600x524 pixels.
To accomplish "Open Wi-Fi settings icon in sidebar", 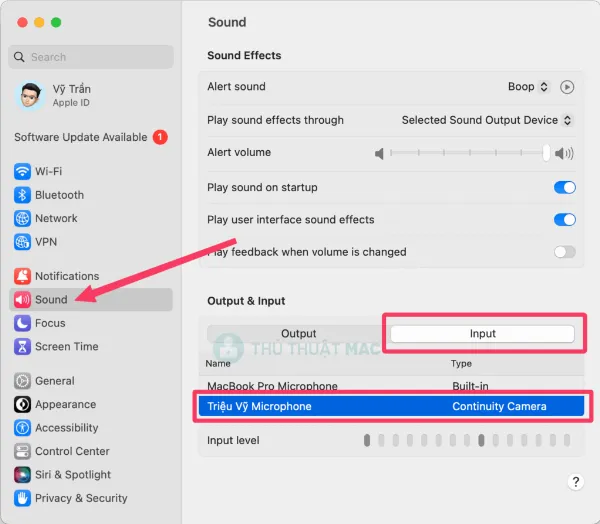I will pyautogui.click(x=22, y=171).
